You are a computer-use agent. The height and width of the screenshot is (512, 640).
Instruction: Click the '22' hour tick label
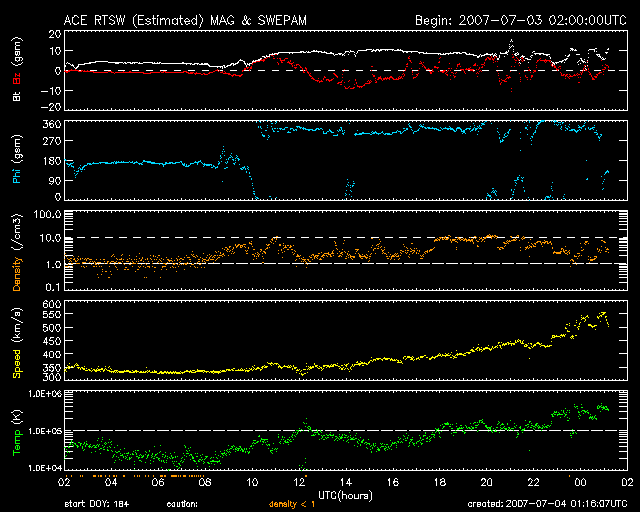coord(533,482)
